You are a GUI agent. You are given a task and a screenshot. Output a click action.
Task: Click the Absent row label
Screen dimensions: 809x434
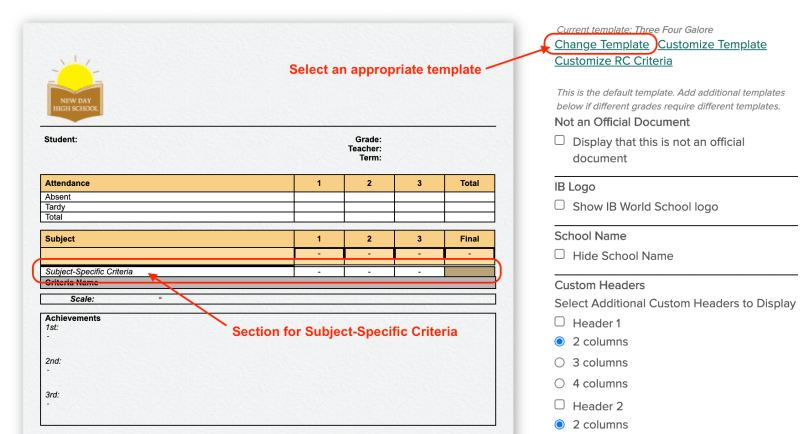[x=58, y=197]
